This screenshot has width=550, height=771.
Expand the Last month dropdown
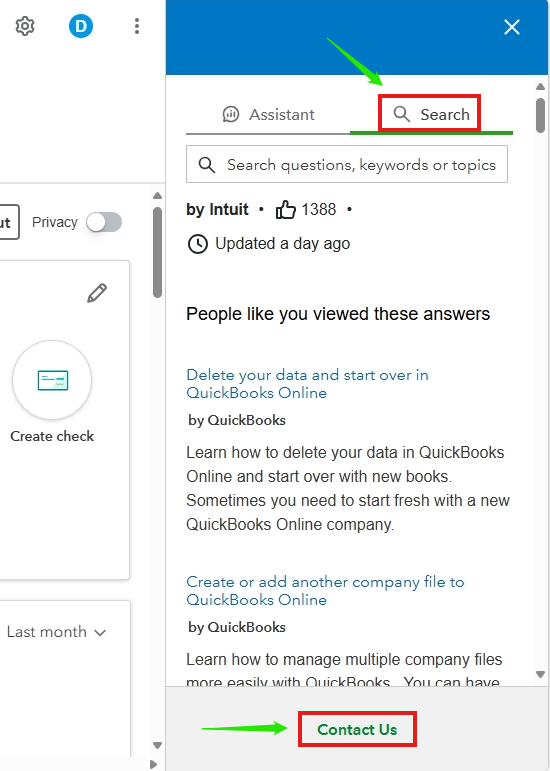click(57, 632)
